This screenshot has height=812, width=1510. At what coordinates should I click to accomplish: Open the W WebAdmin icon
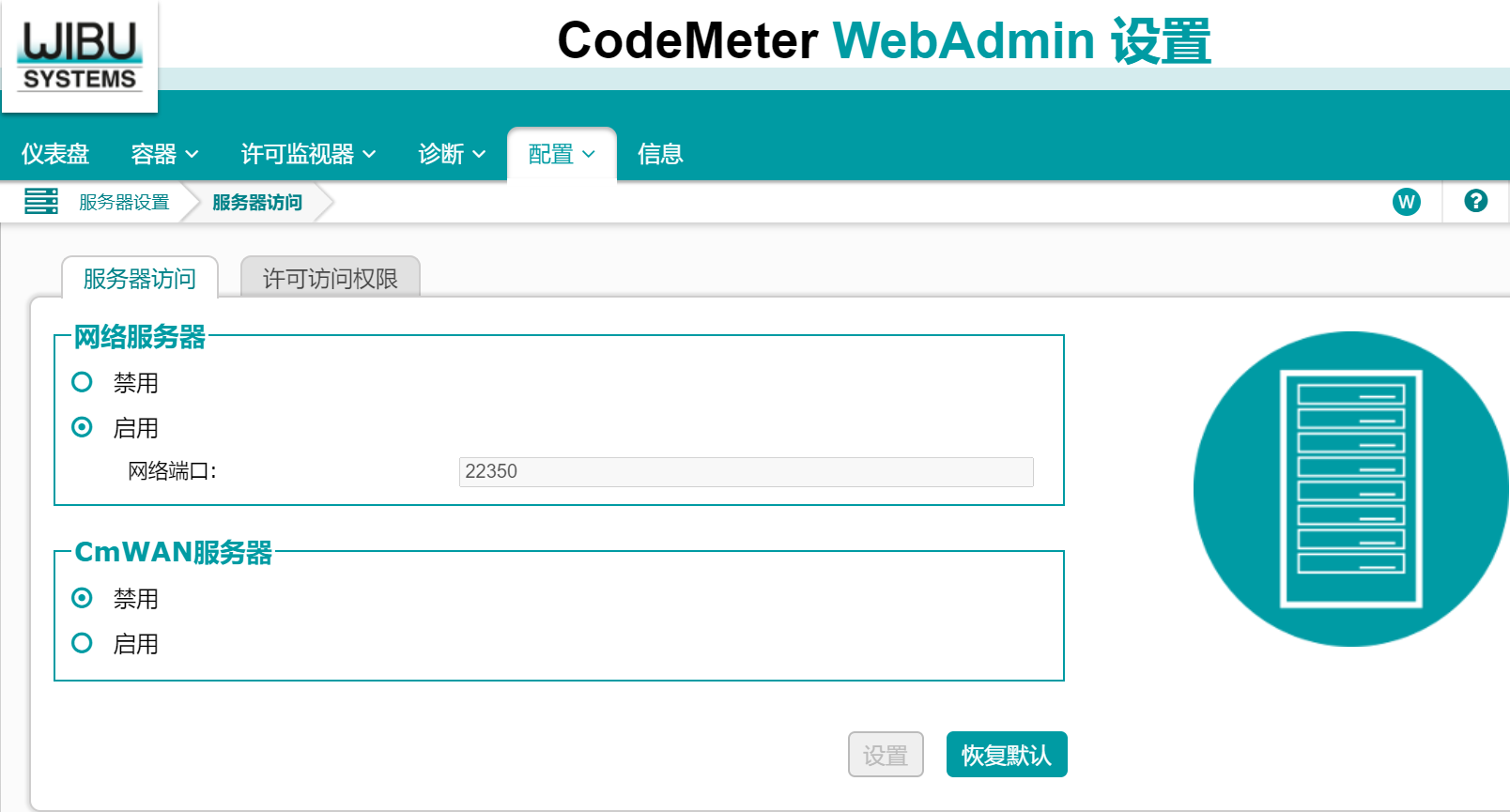coord(1406,202)
